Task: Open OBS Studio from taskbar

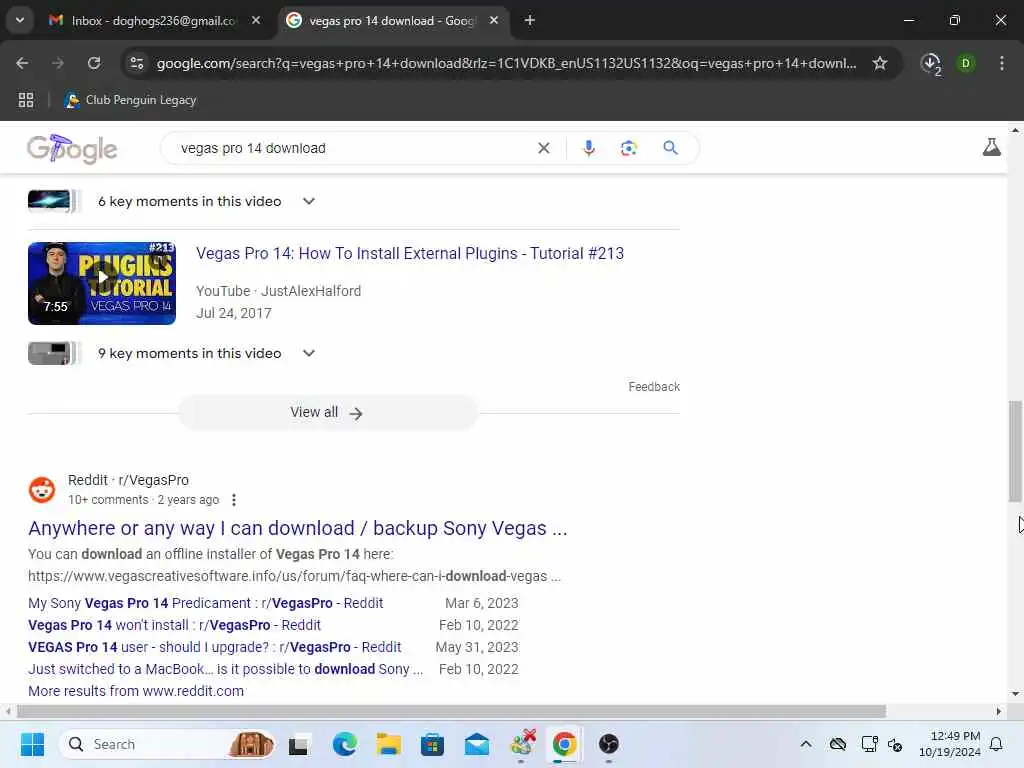Action: (609, 744)
